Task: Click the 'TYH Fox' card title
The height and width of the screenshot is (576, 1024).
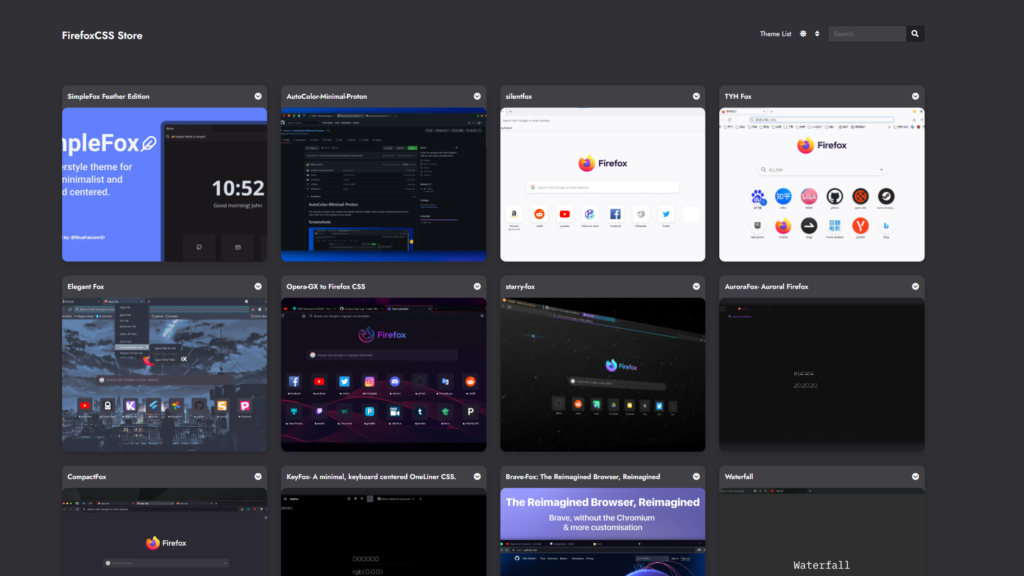Action: [738, 97]
